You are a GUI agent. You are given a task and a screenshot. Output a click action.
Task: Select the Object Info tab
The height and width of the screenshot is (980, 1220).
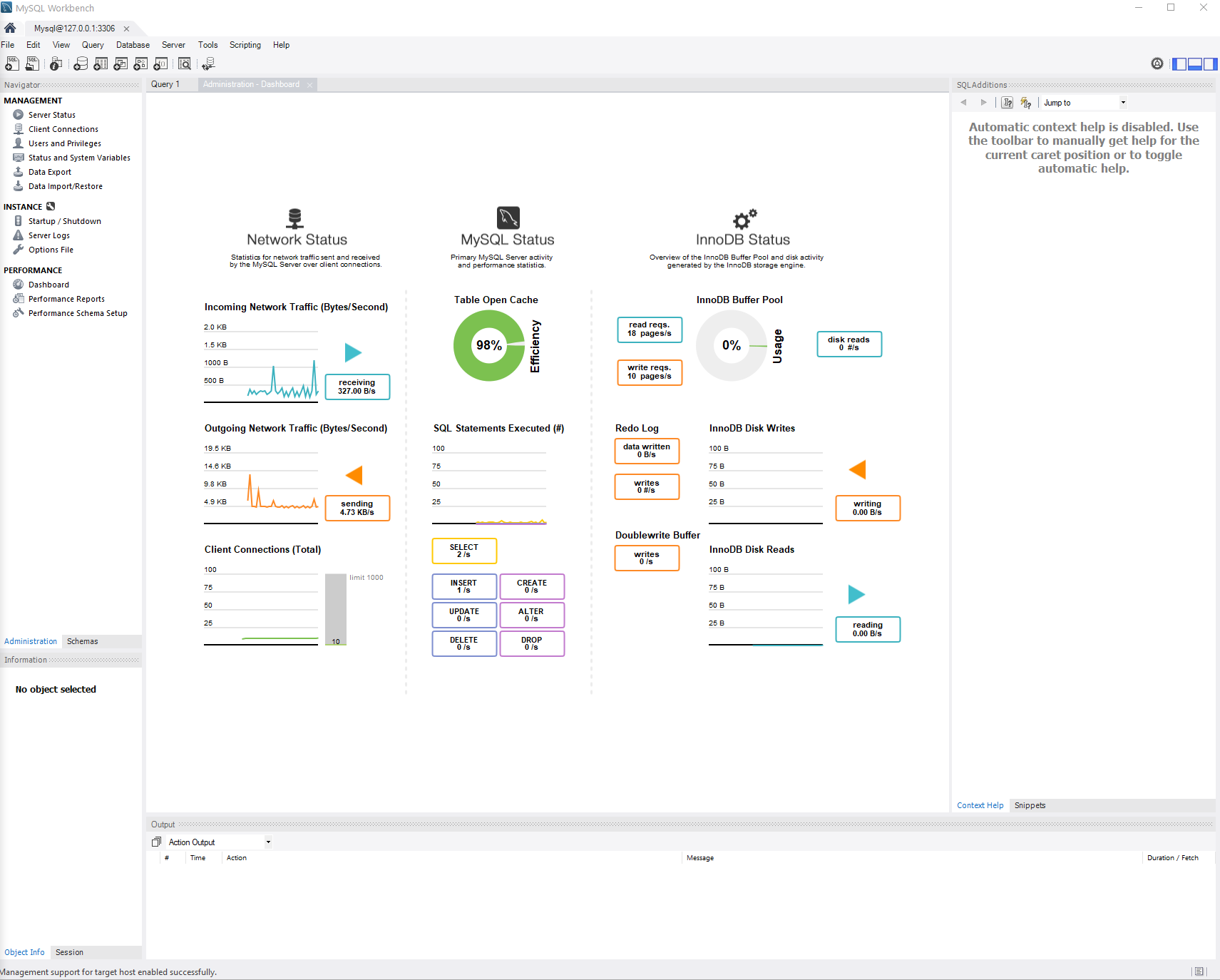(24, 952)
